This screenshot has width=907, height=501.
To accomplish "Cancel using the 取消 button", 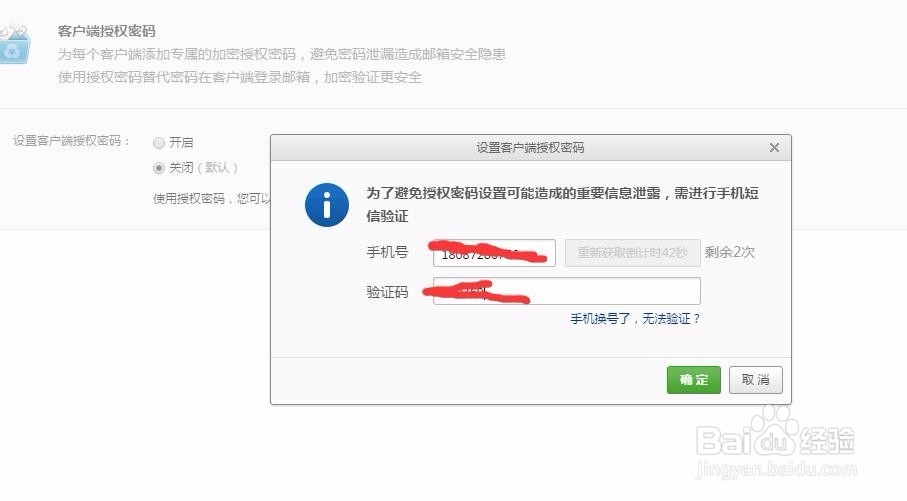I will tap(755, 380).
